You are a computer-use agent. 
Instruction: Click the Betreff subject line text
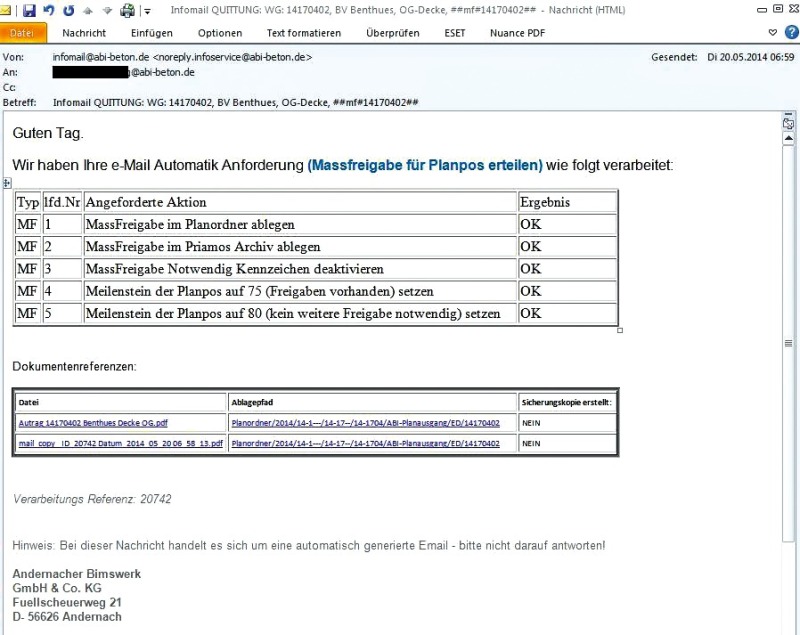click(236, 103)
